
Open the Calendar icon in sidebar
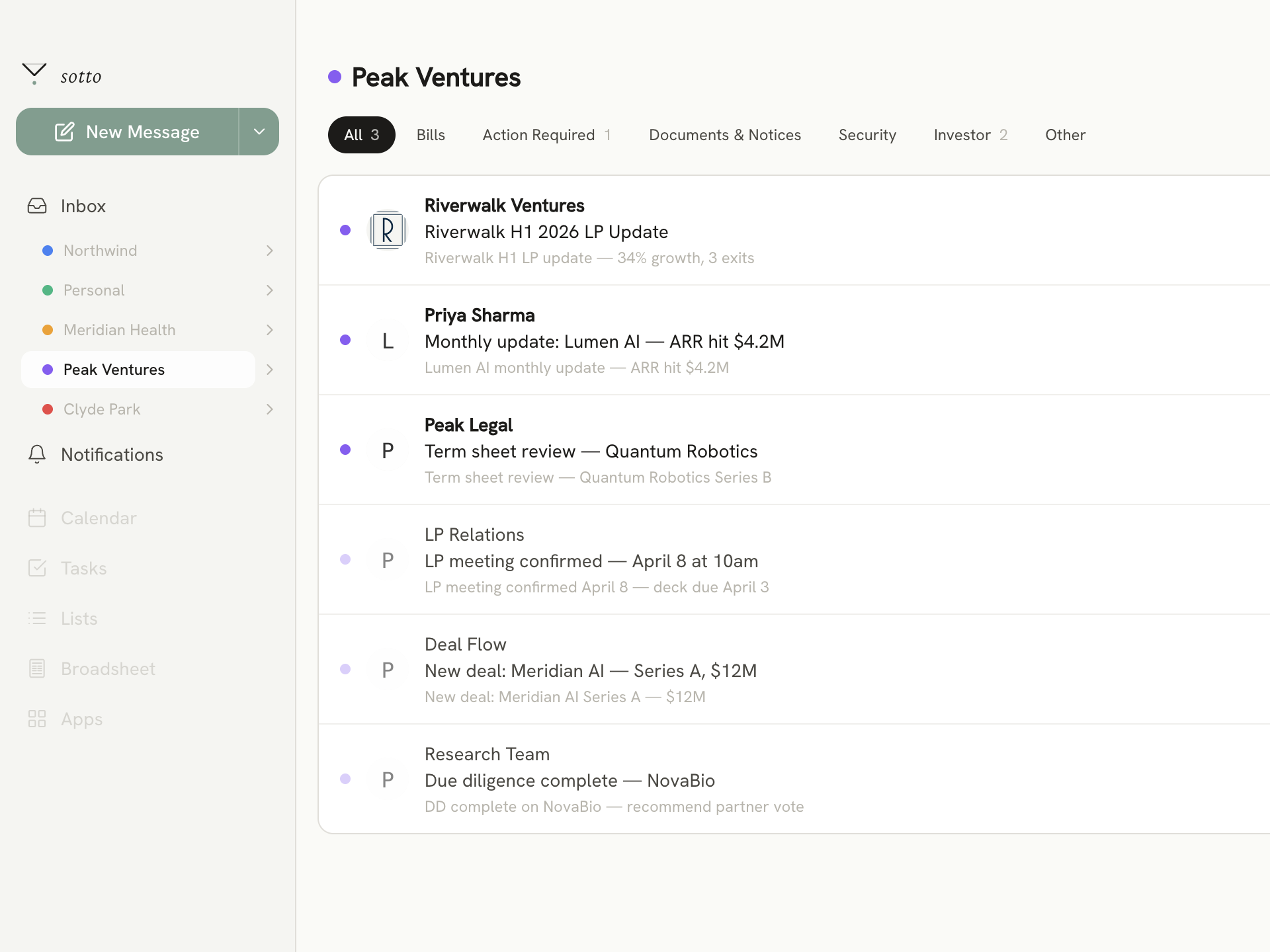pos(37,518)
